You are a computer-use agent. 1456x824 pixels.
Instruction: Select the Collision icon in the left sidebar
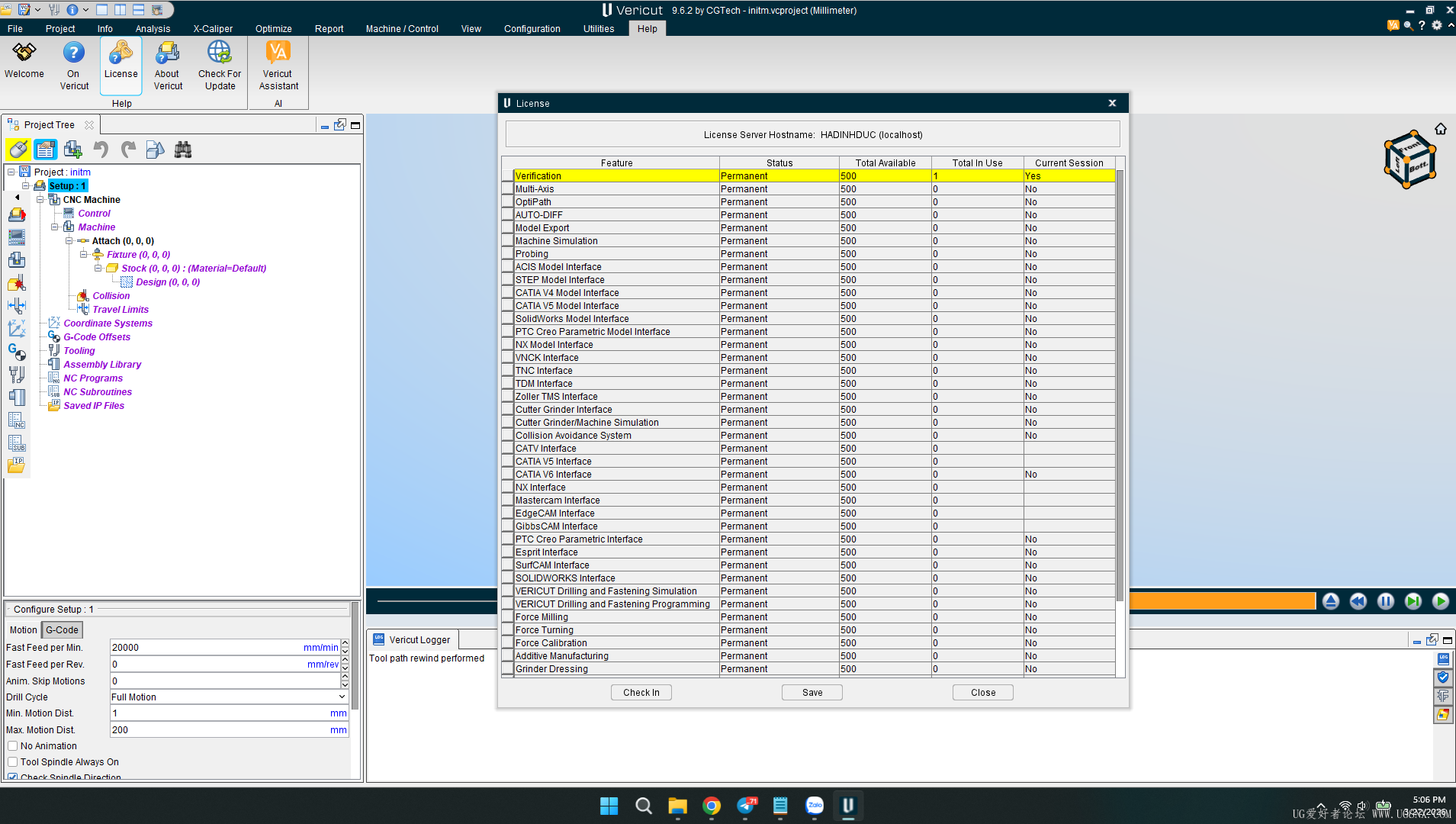coord(17,284)
